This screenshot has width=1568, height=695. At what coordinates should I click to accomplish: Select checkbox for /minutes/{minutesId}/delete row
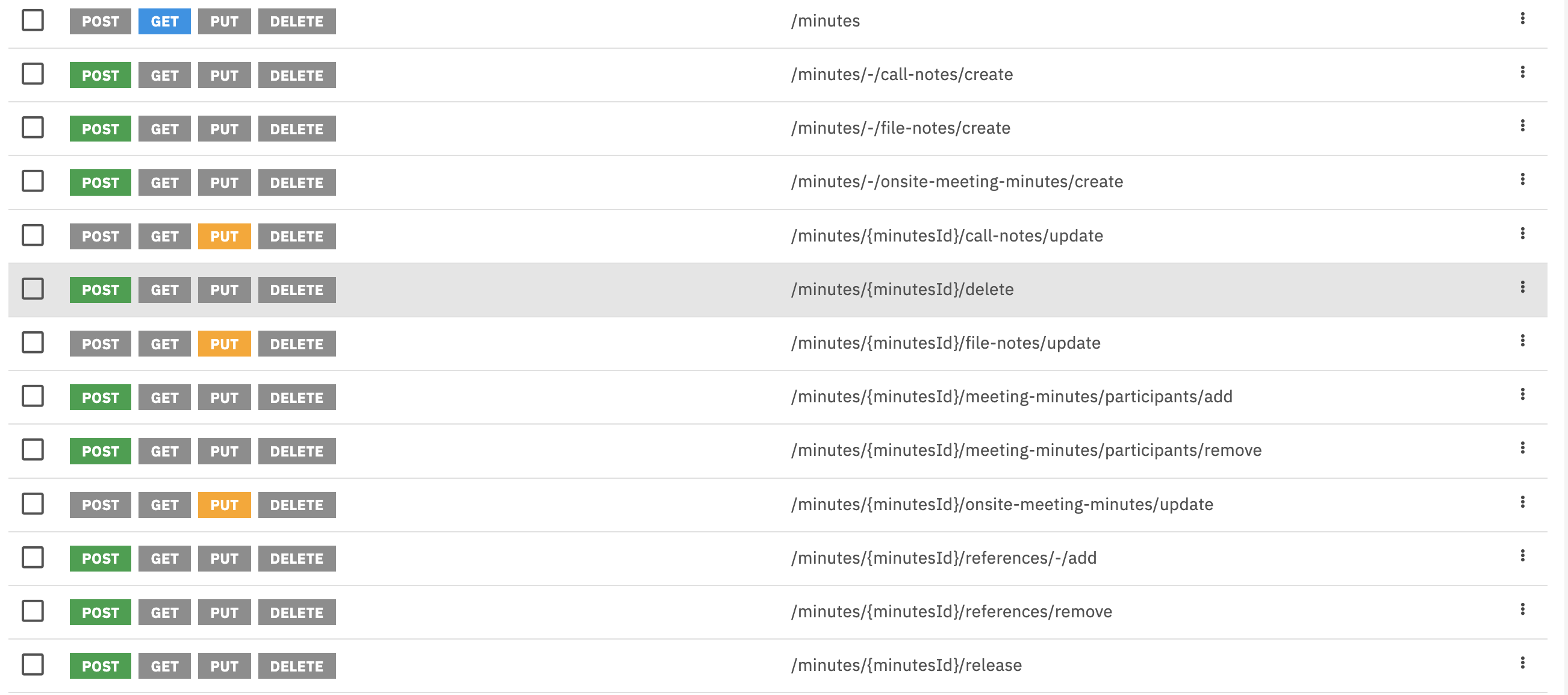point(33,288)
